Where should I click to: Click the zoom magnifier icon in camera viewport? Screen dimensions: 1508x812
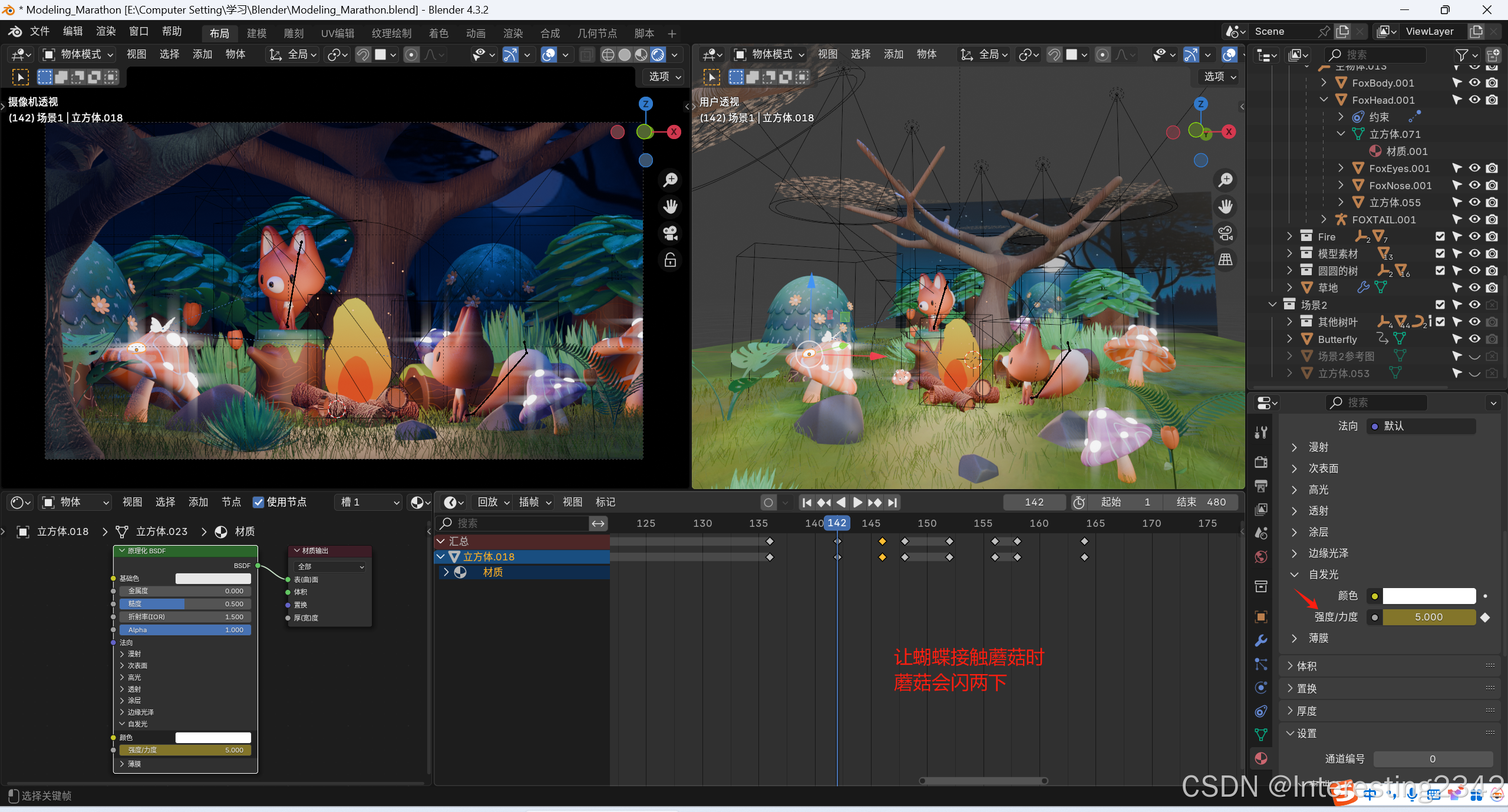[x=670, y=180]
